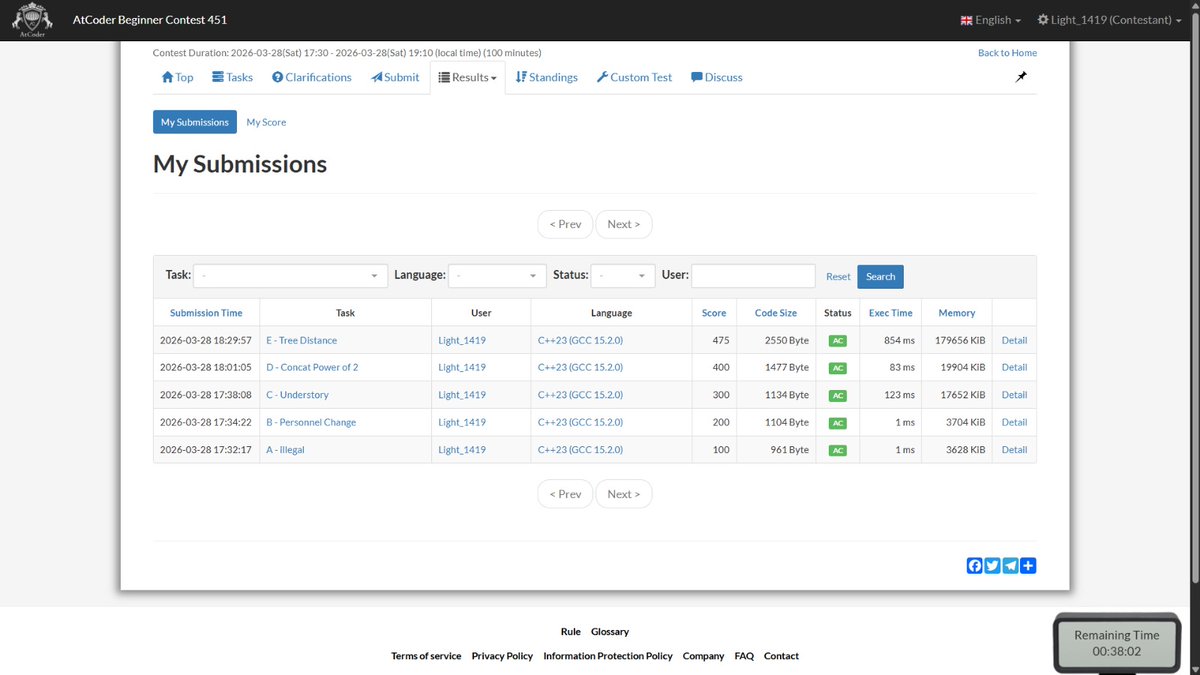Share the page on Telegram

1010,566
